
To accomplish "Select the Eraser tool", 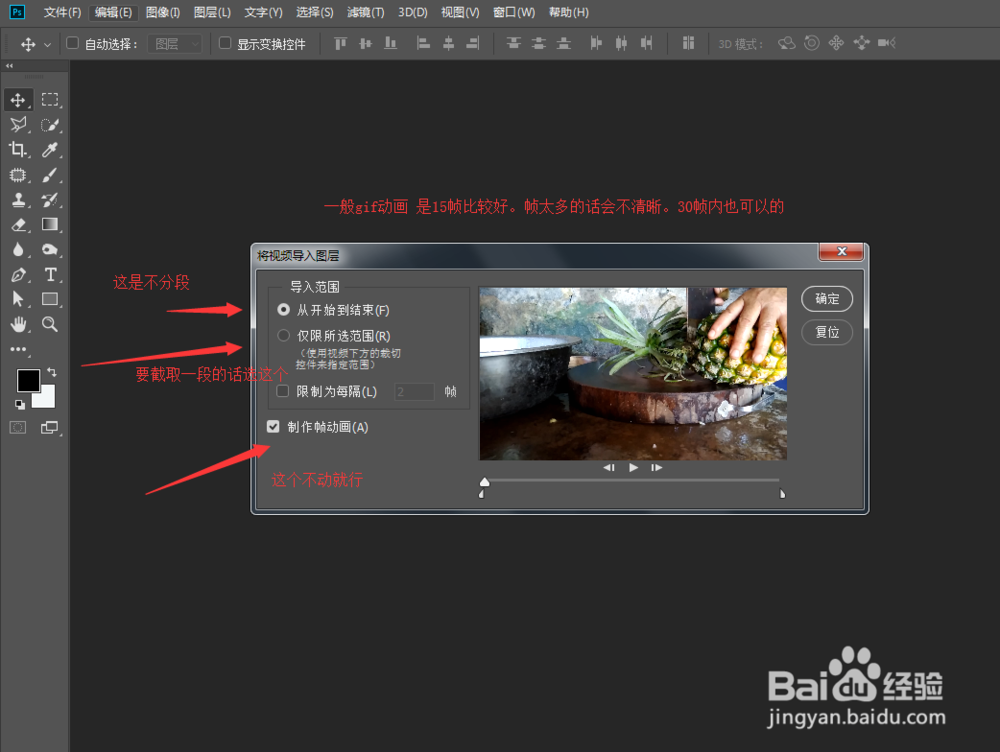I will click(18, 225).
